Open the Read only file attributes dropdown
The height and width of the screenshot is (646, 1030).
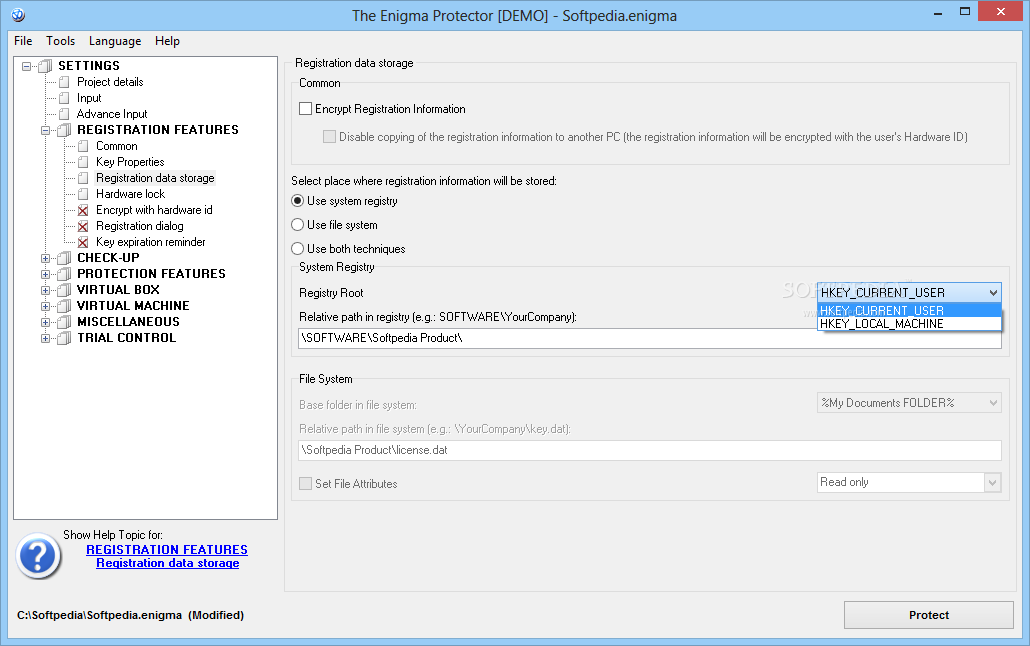[993, 482]
